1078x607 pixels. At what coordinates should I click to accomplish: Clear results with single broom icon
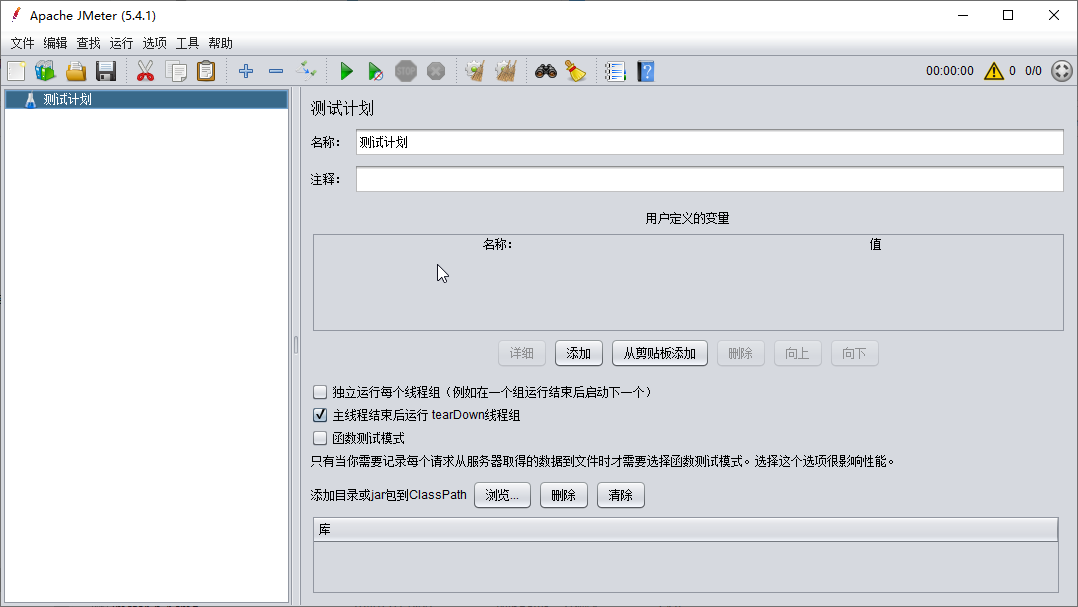pos(475,71)
